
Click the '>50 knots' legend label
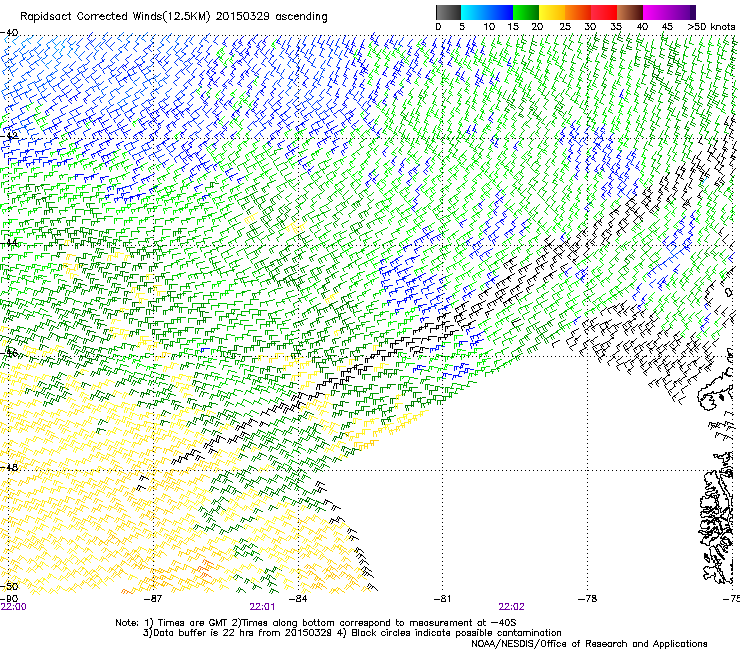tap(711, 27)
